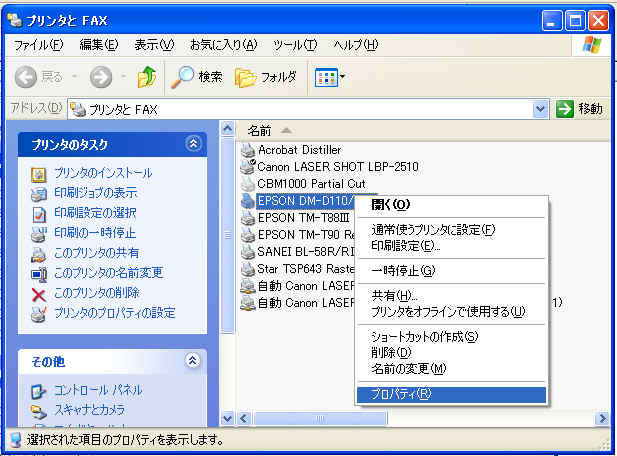Click 印刷ジョブの表示 link

click(96, 193)
